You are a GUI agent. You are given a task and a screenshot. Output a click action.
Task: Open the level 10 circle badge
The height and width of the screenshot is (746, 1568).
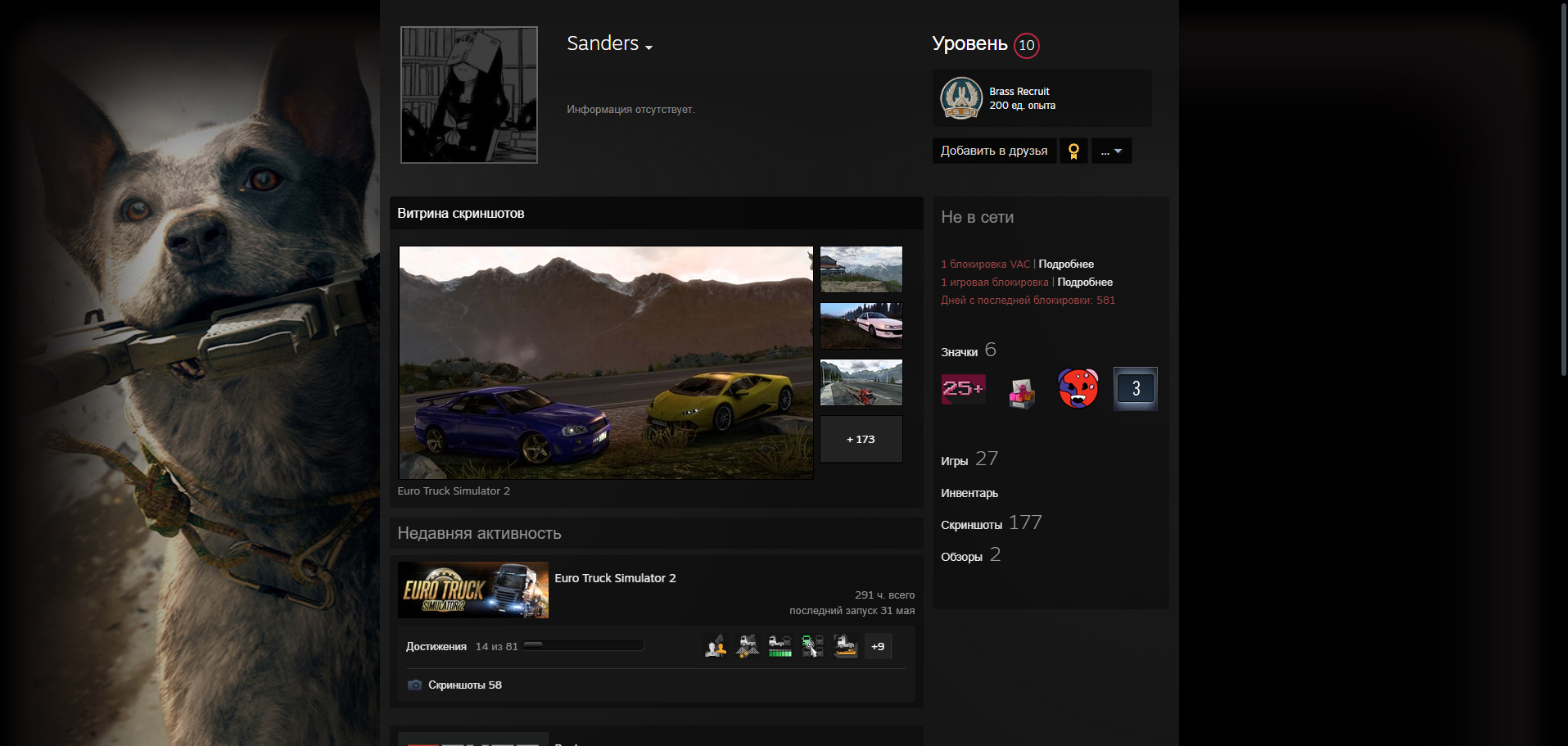[x=1027, y=45]
